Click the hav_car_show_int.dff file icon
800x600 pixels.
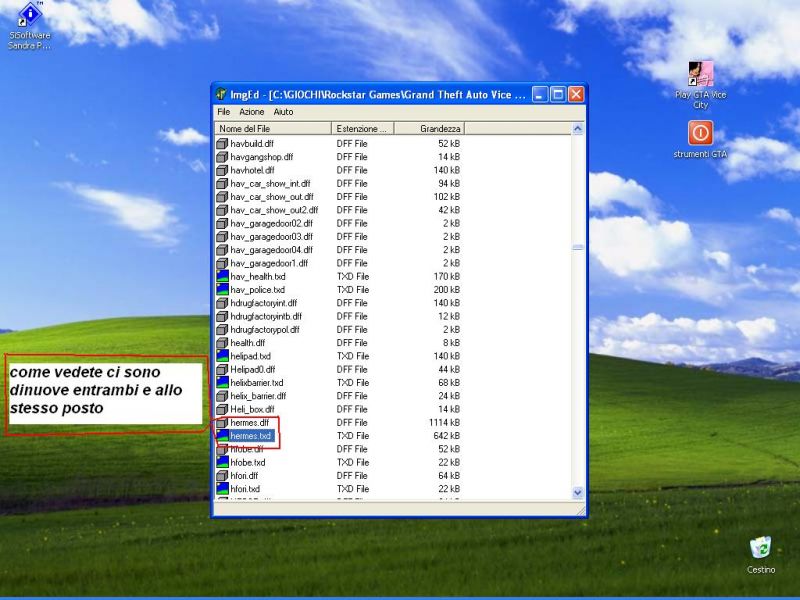coord(222,184)
